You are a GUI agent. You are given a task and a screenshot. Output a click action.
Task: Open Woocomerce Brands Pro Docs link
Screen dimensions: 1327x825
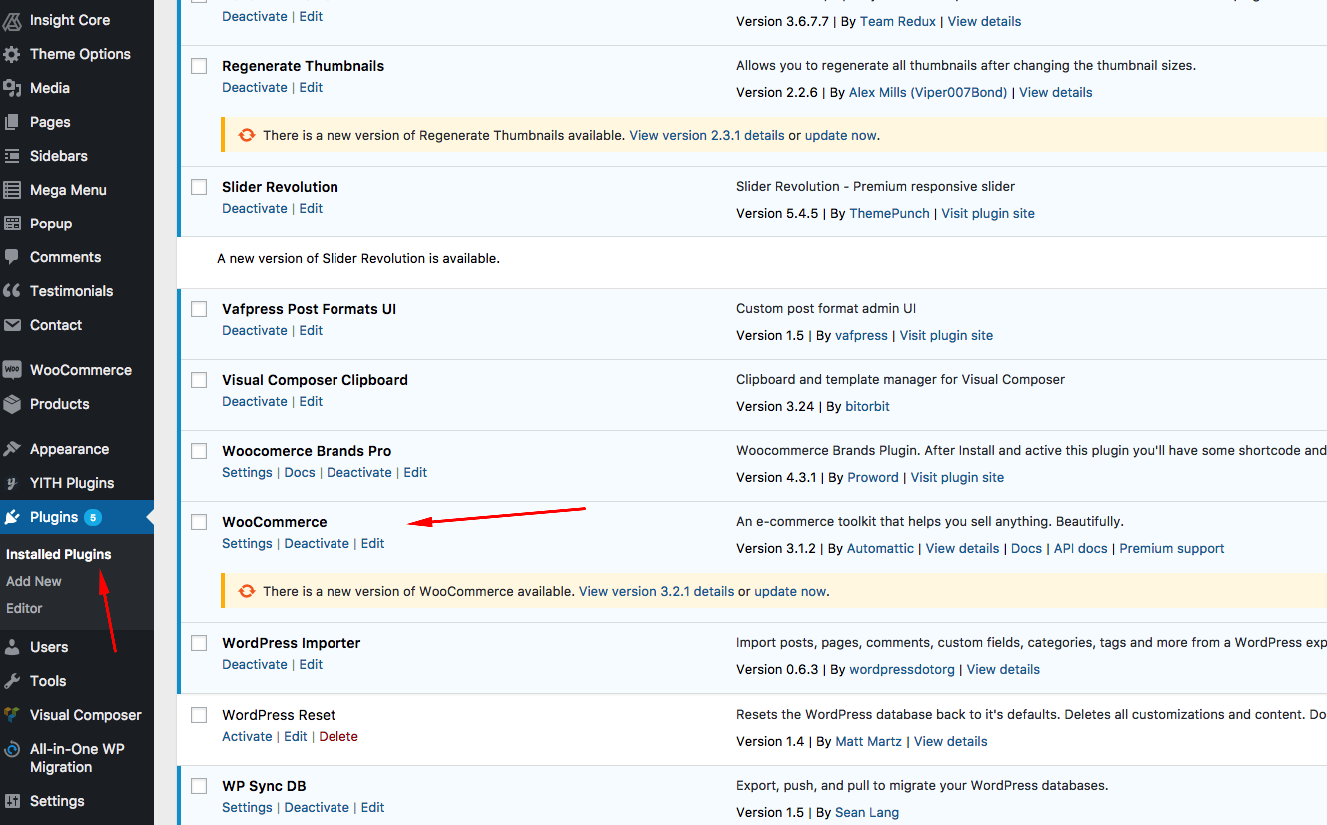point(300,472)
